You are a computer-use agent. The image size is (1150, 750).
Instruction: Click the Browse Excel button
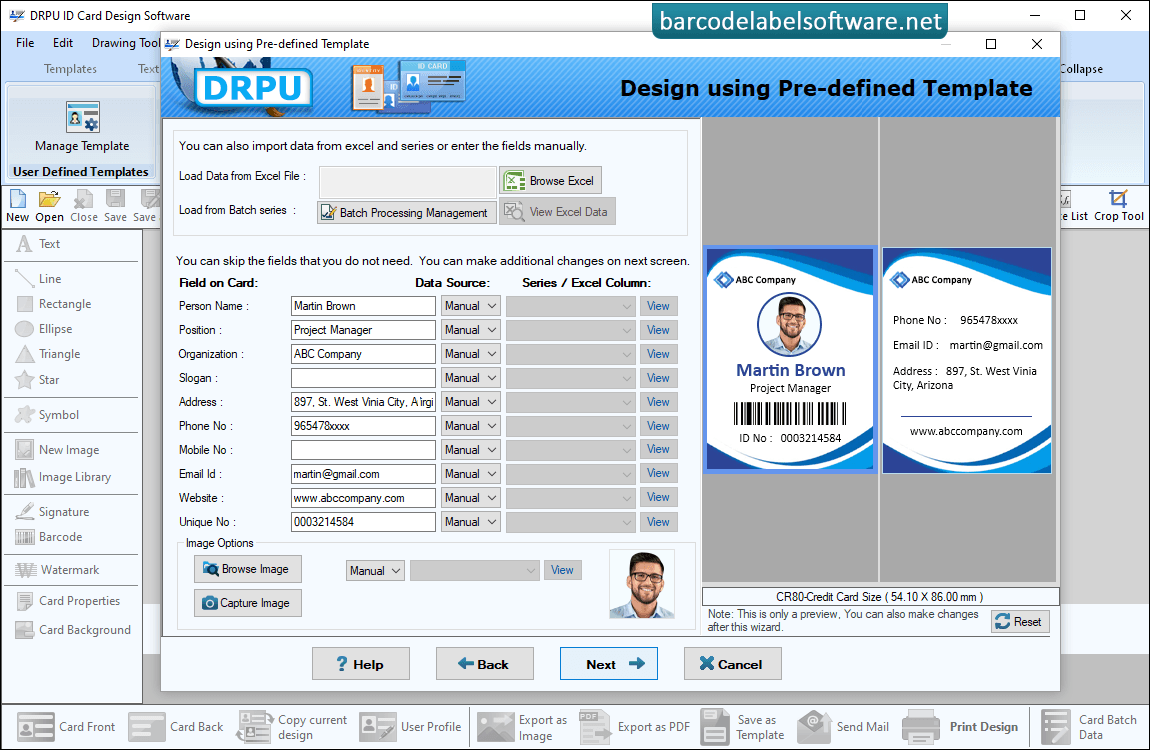click(x=551, y=180)
